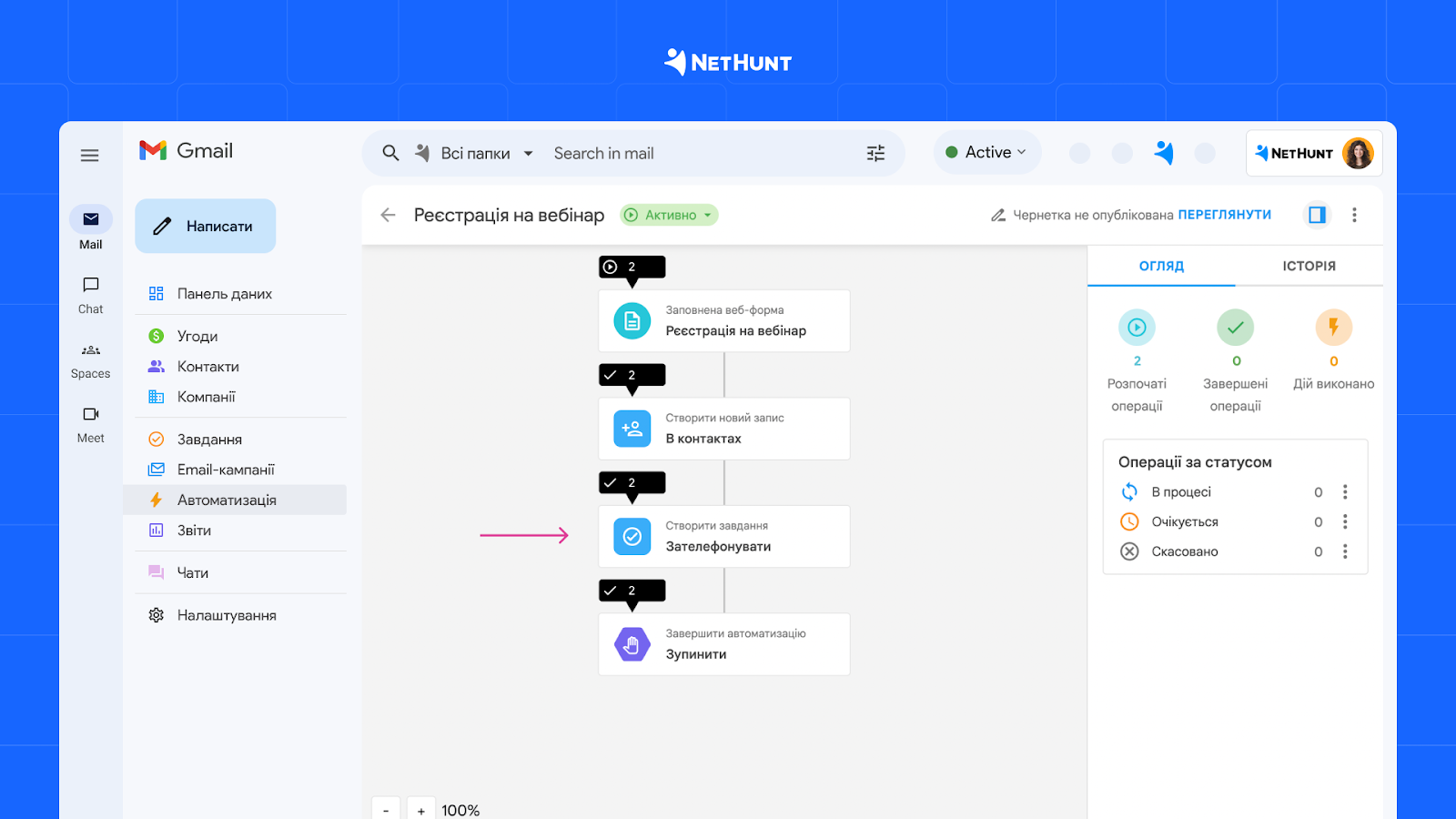Open options for В процесі row

(x=1345, y=491)
